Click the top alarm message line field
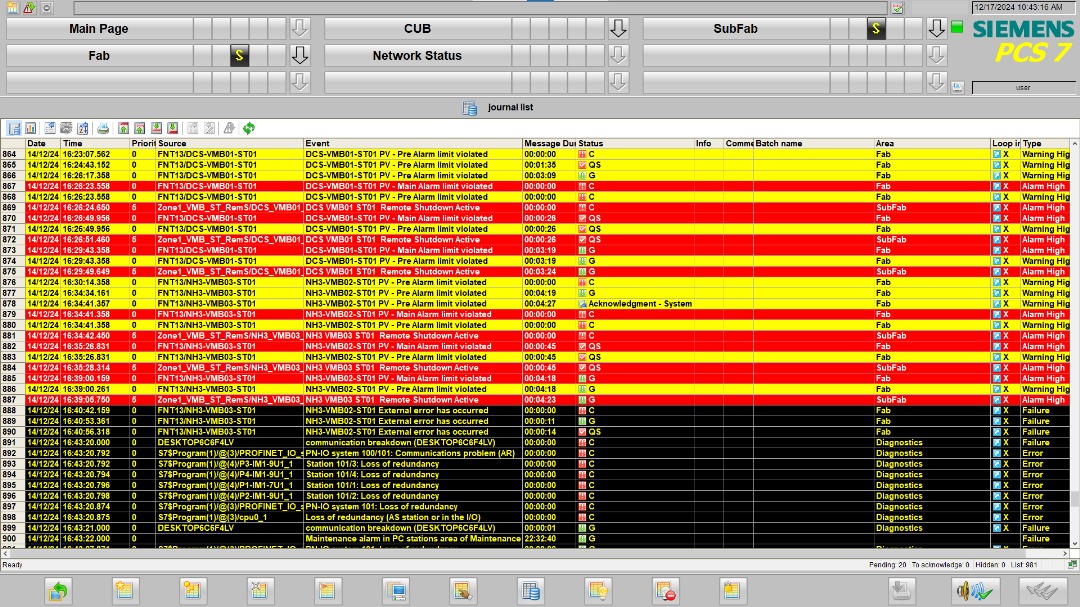 [x=480, y=8]
